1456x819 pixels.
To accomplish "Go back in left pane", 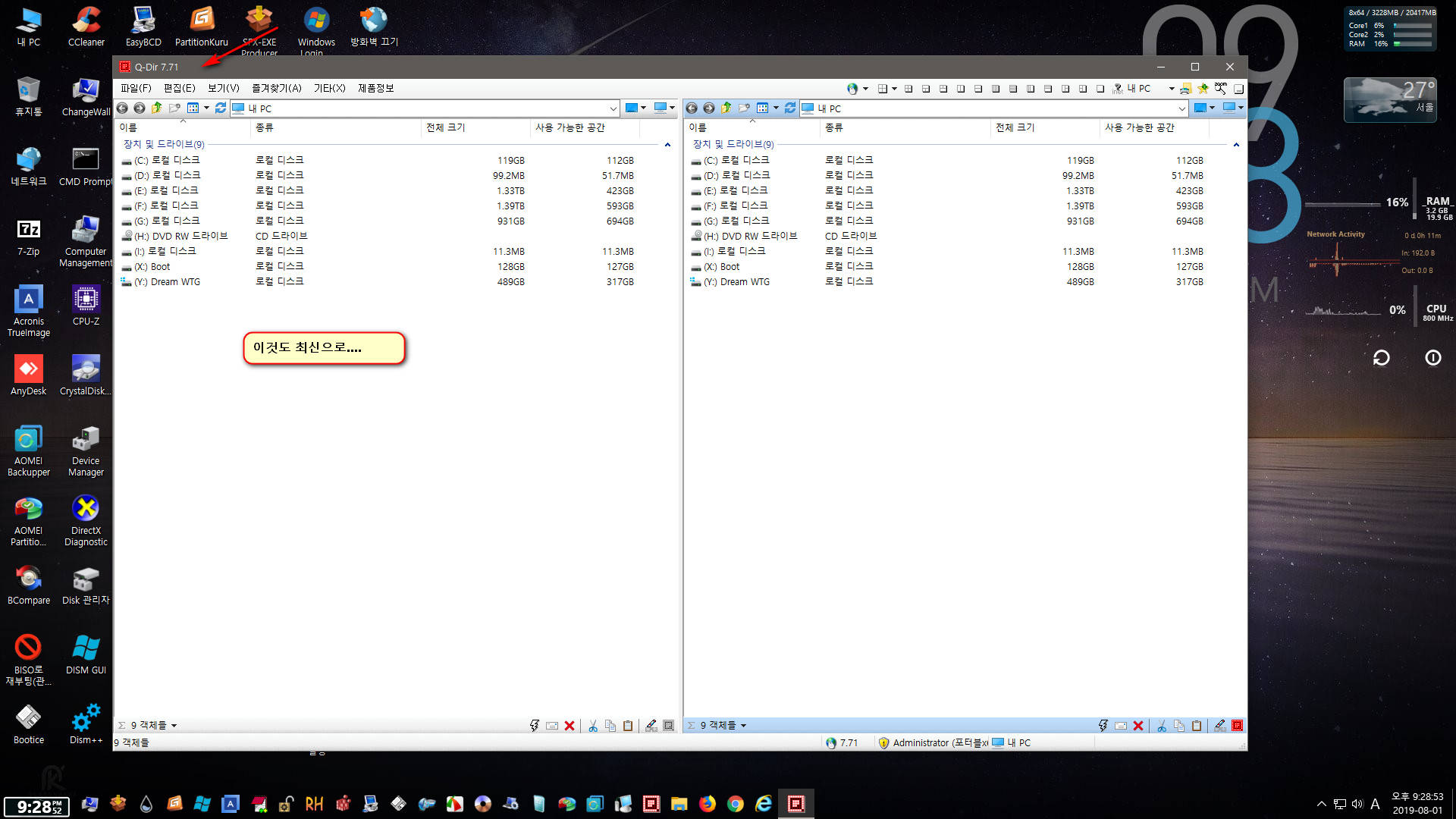I will 122,108.
